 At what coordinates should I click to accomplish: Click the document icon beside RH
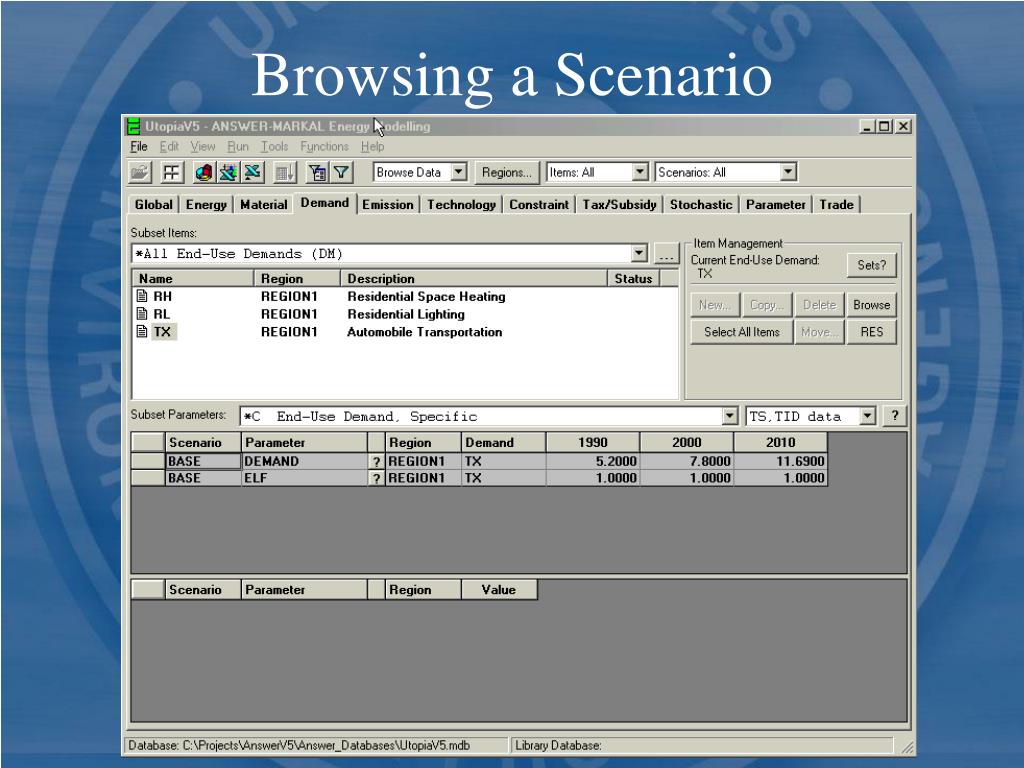pyautogui.click(x=142, y=296)
